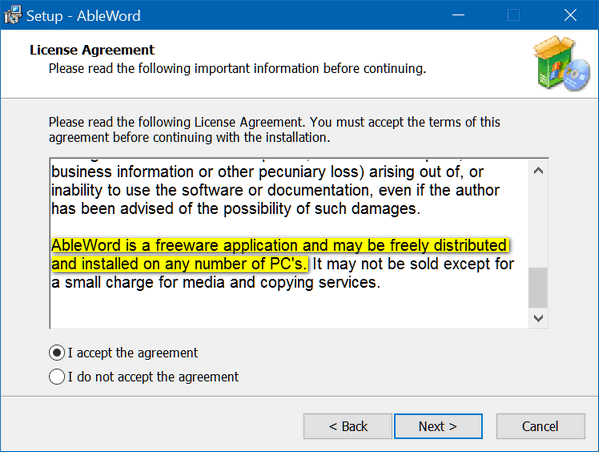The height and width of the screenshot is (452, 599).
Task: Click the license text scroll down arrow
Action: (538, 318)
